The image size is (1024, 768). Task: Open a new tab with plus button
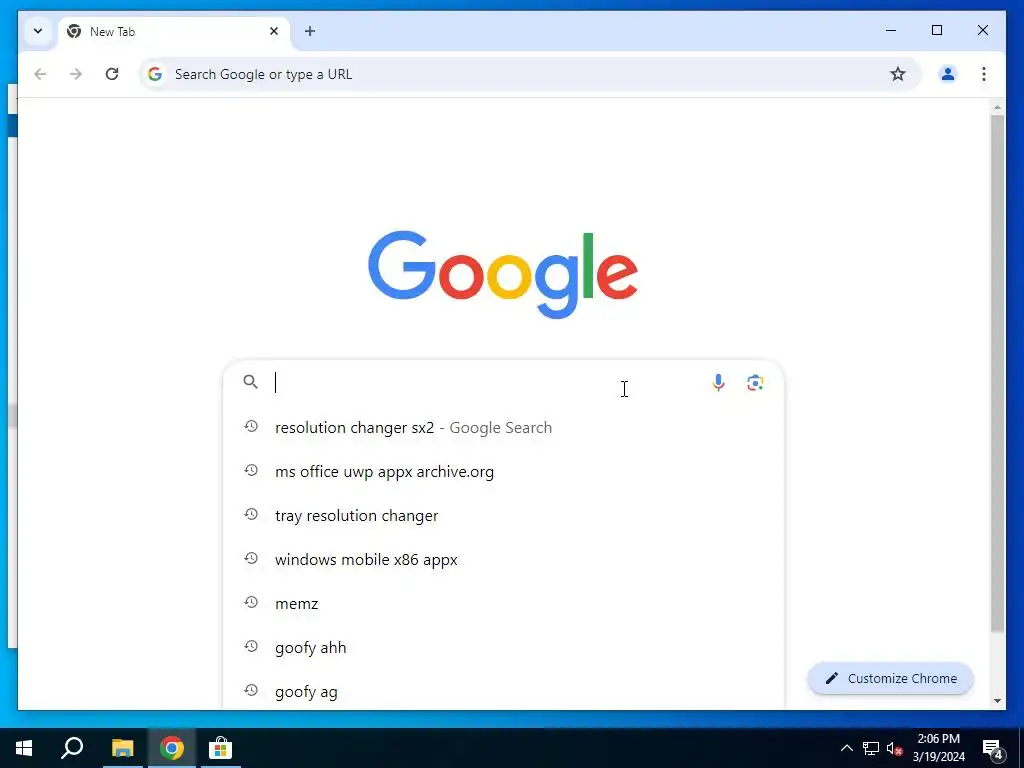[x=310, y=31]
